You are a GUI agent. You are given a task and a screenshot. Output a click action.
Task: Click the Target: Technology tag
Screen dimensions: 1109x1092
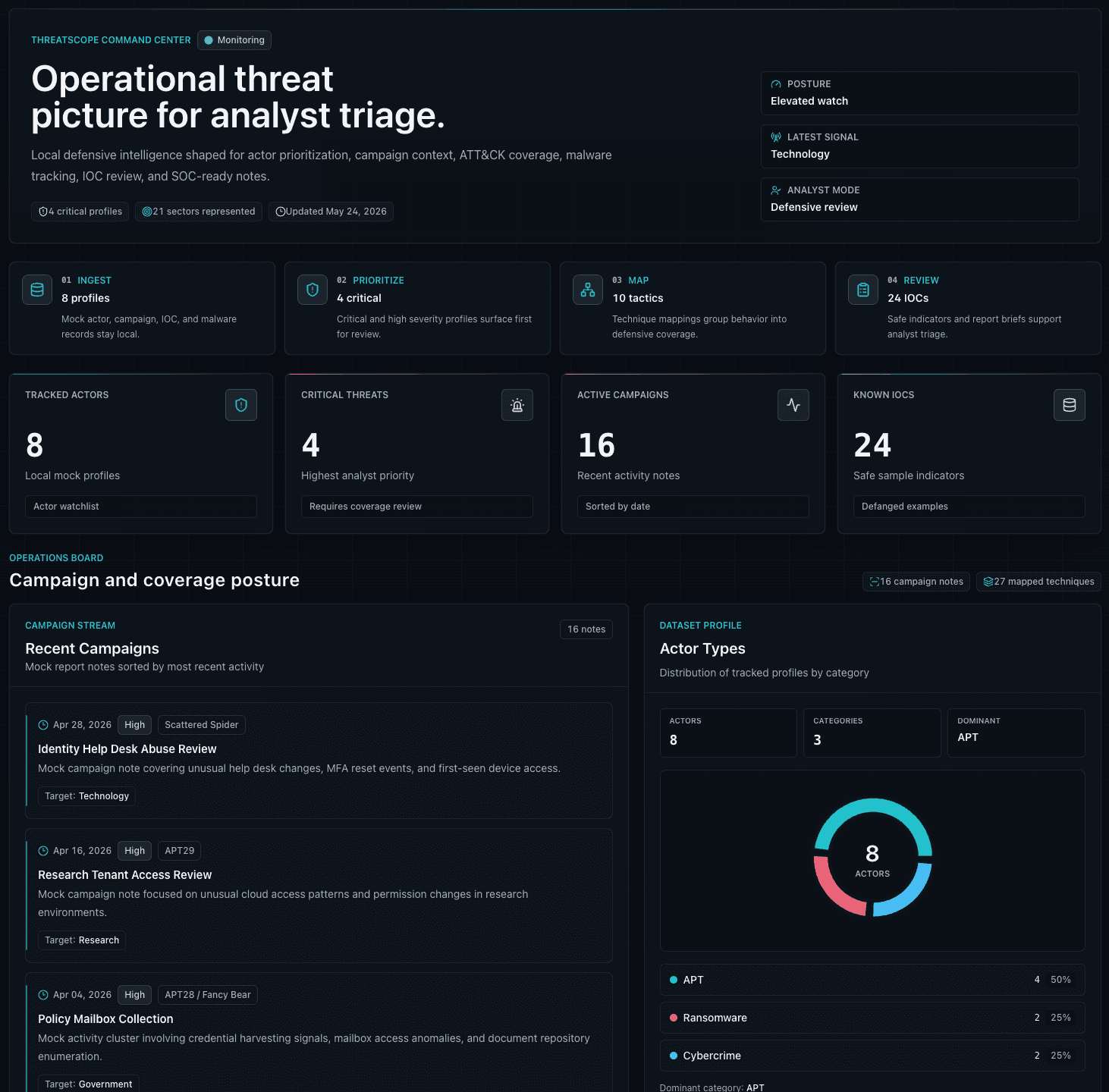pos(86,796)
